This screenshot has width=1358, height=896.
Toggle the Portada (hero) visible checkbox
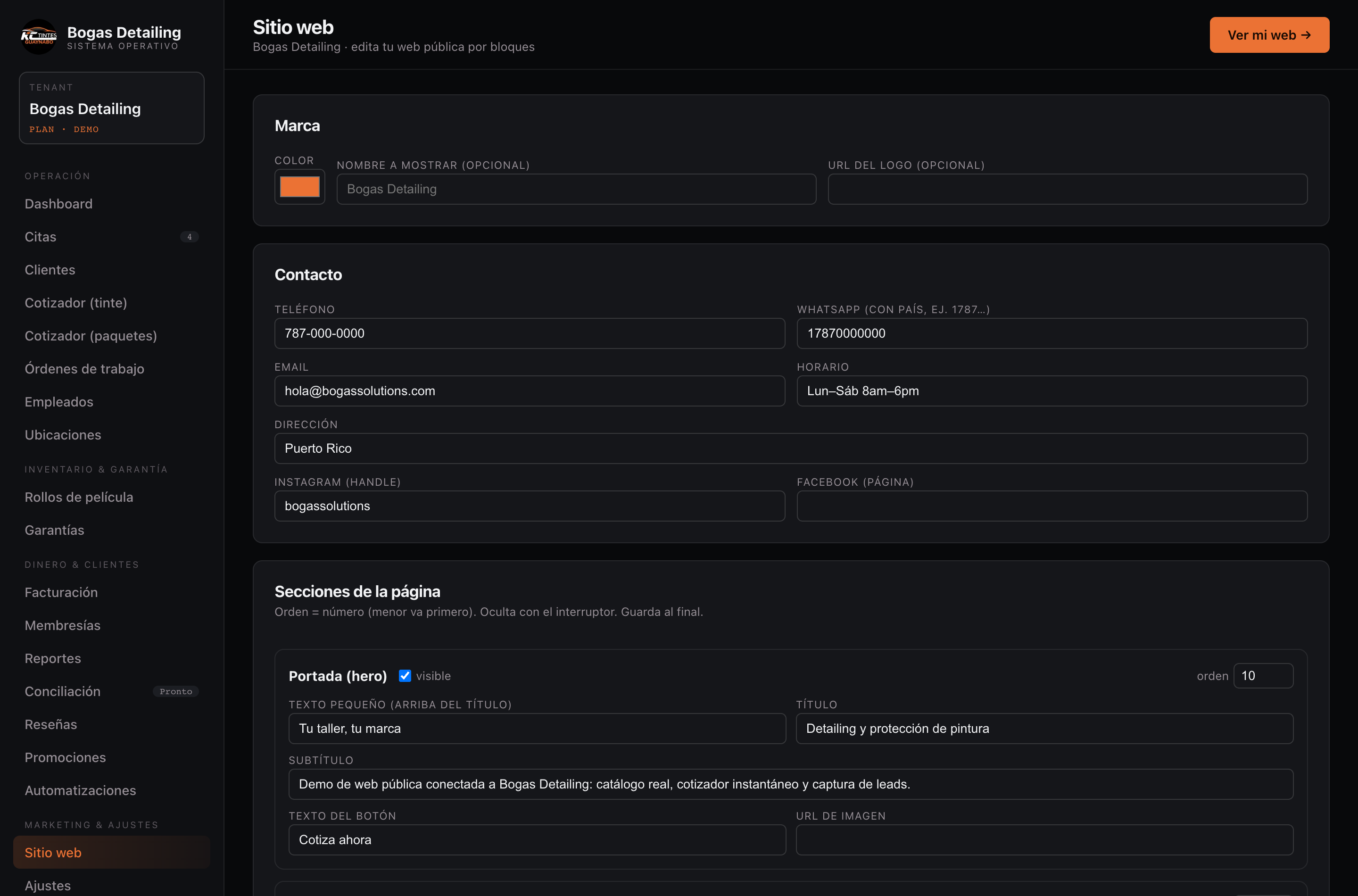tap(405, 675)
